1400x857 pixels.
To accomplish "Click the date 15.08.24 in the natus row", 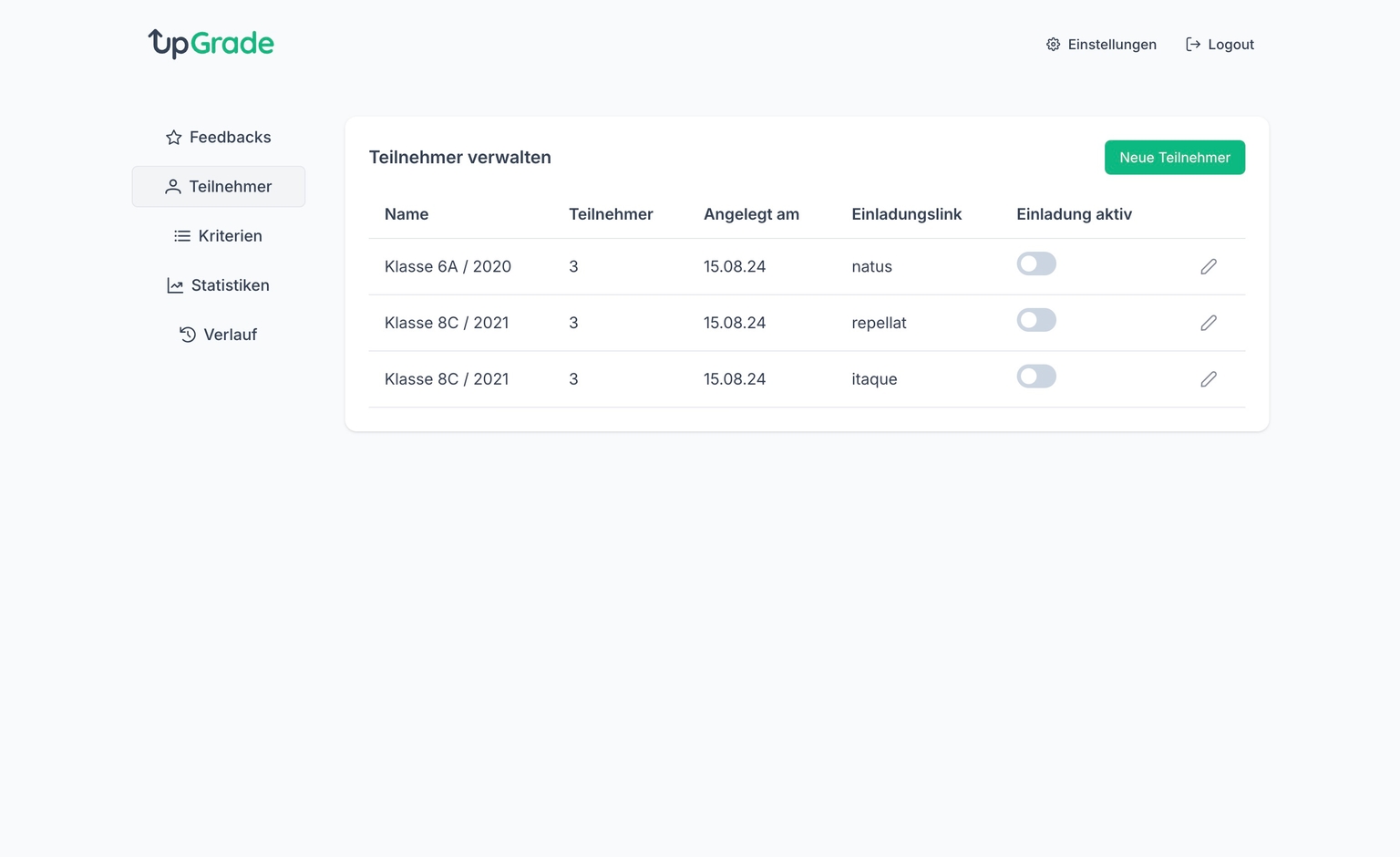I will [735, 266].
